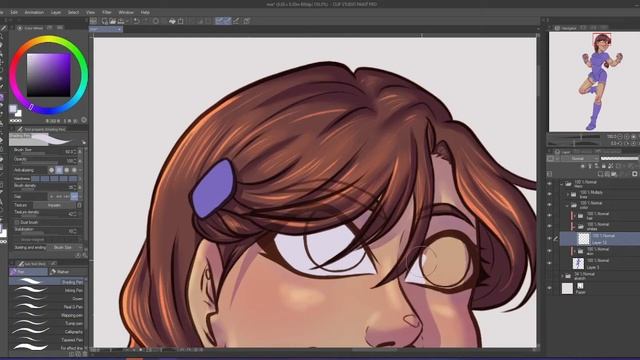Image resolution: width=640 pixels, height=360 pixels.
Task: Choose the Calligraphy brush
Action: (48, 331)
